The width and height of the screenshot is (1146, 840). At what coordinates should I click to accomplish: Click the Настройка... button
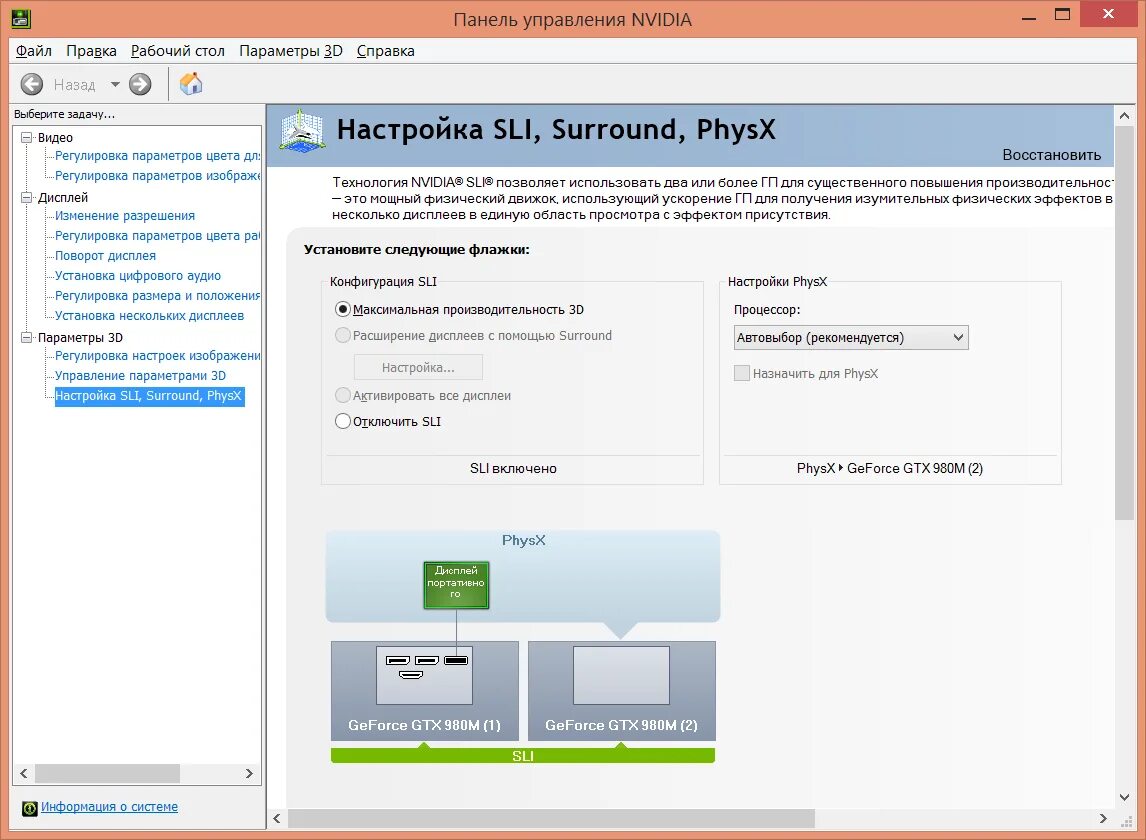point(418,367)
